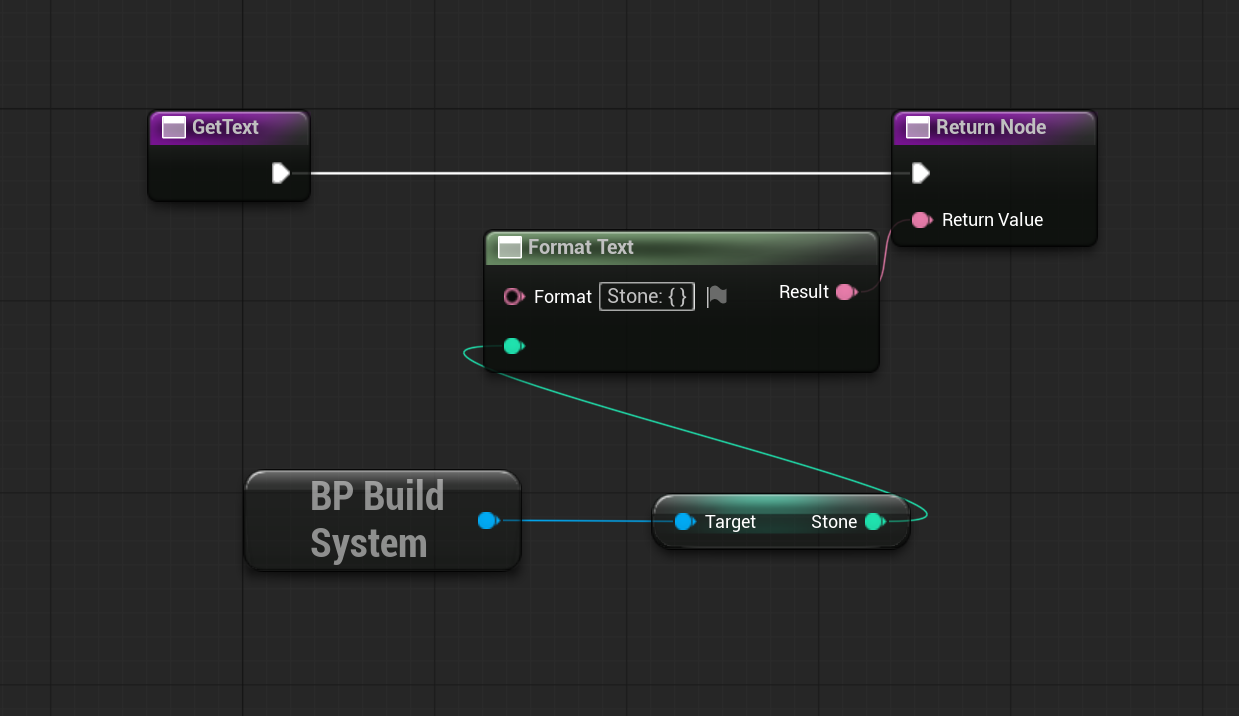Click the pink Result output pin

[845, 292]
